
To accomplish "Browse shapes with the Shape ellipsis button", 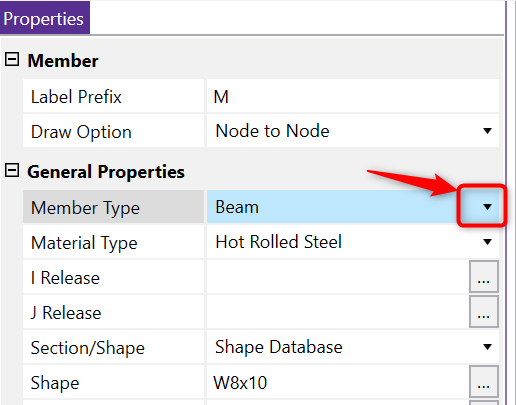I will pos(484,382).
